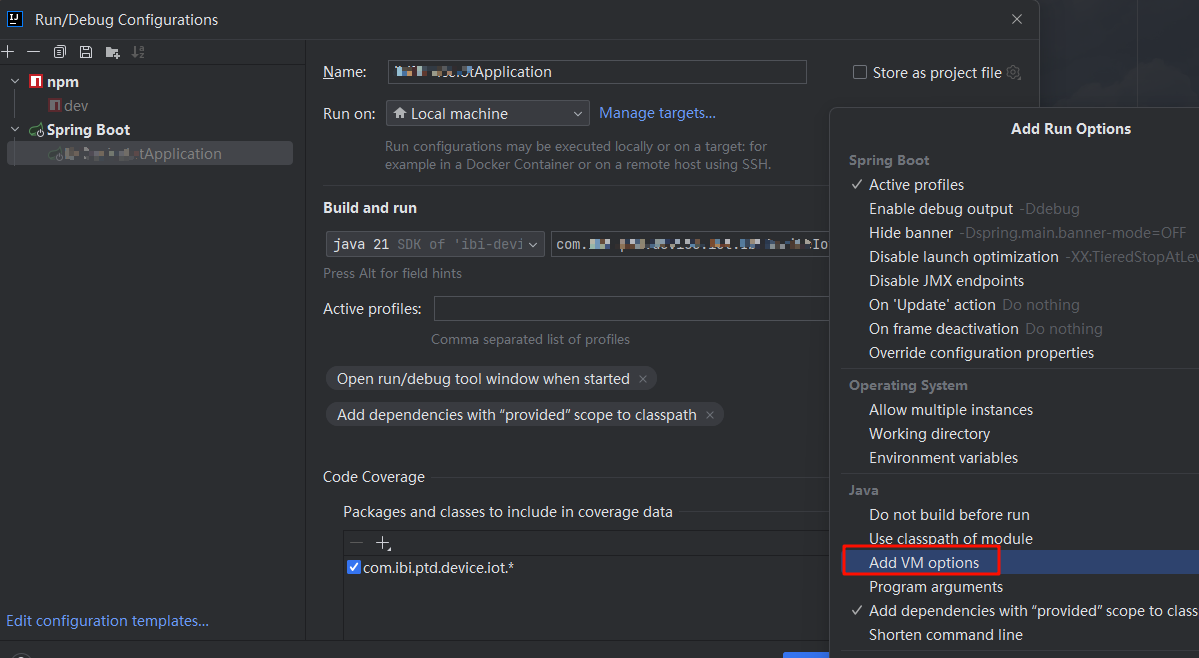This screenshot has height=658, width=1199.
Task: Remove the 'Open run/debug tool window' tag
Action: (643, 379)
